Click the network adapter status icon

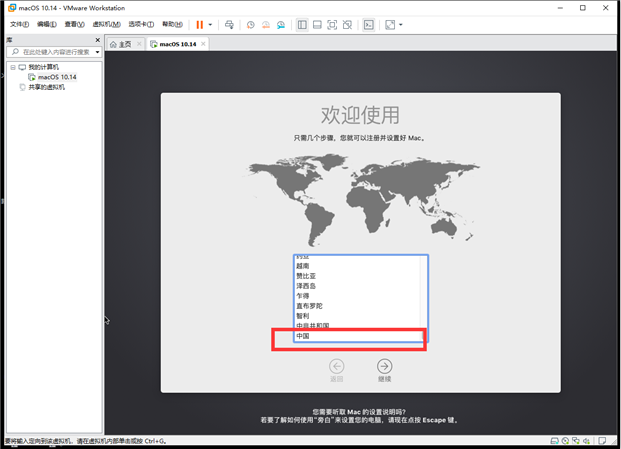pos(576,441)
